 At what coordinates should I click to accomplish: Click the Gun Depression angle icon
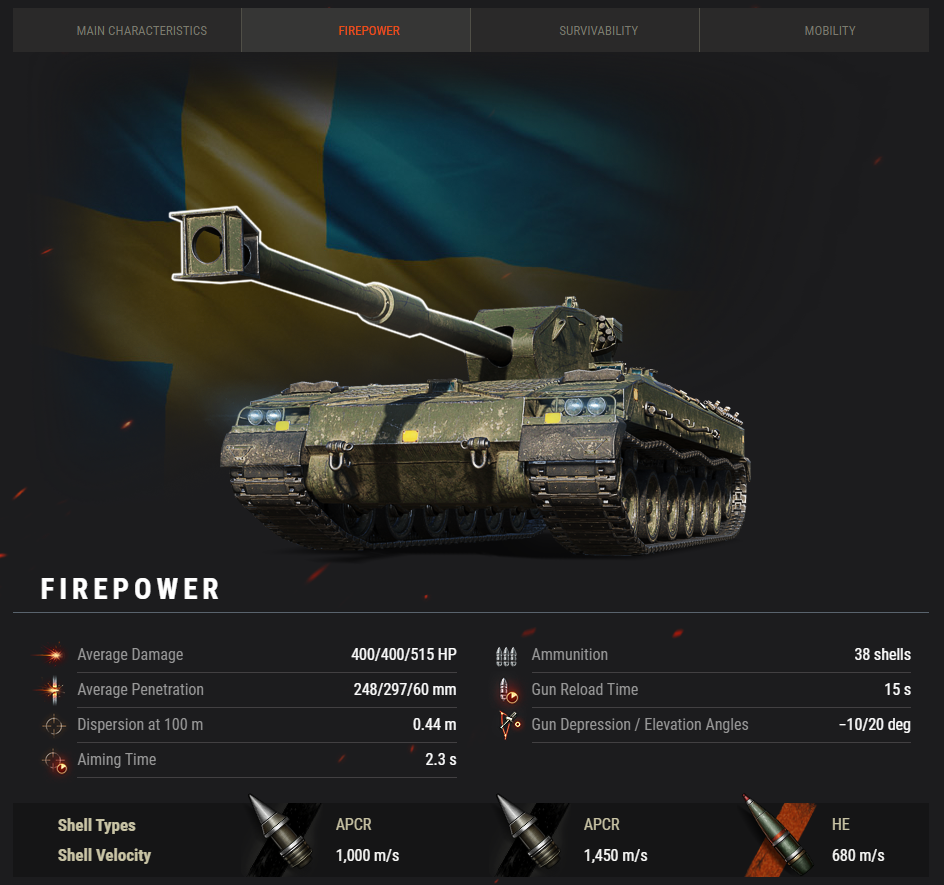509,725
